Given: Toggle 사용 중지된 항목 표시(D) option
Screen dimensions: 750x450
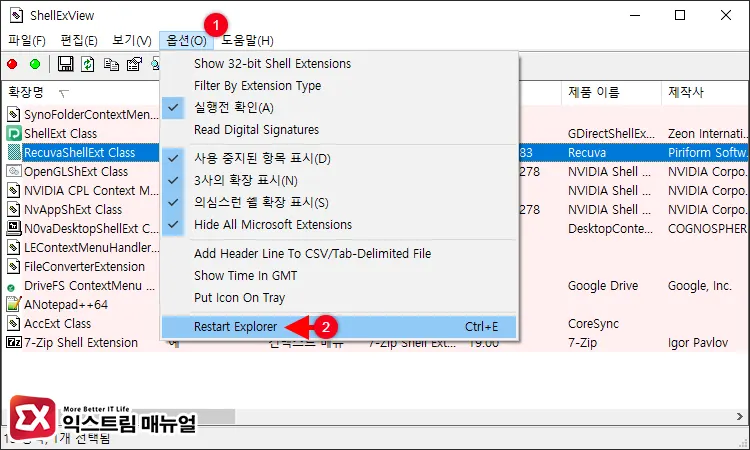Looking at the screenshot, I should point(262,159).
